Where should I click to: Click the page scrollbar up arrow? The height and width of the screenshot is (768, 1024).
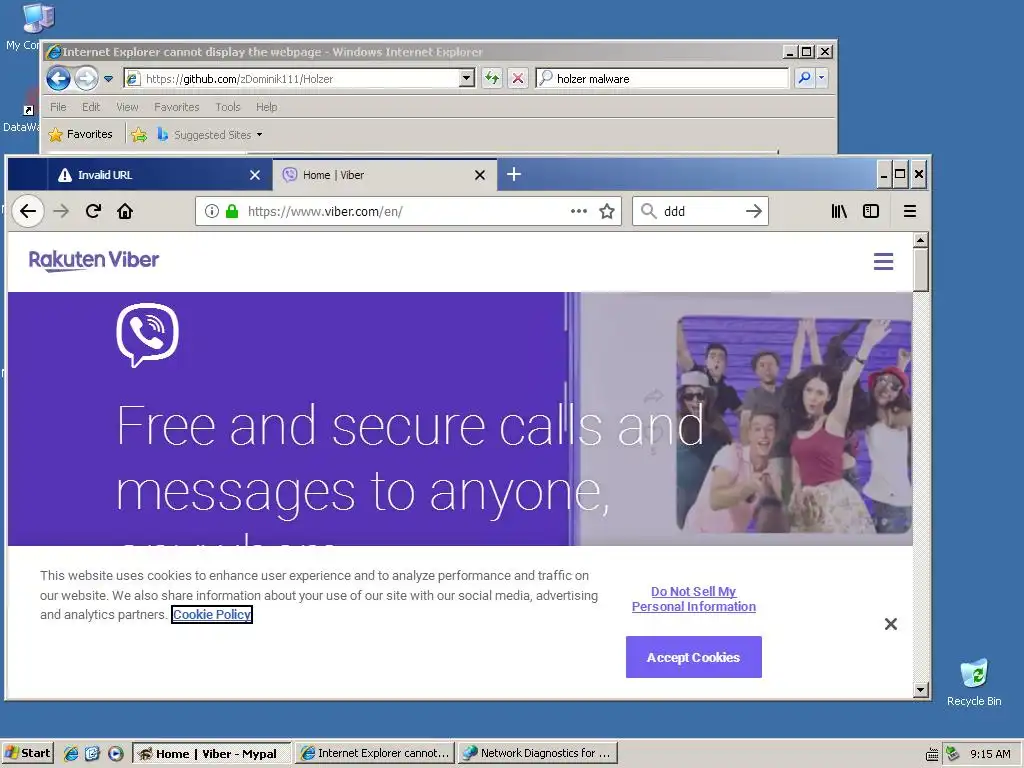click(921, 240)
